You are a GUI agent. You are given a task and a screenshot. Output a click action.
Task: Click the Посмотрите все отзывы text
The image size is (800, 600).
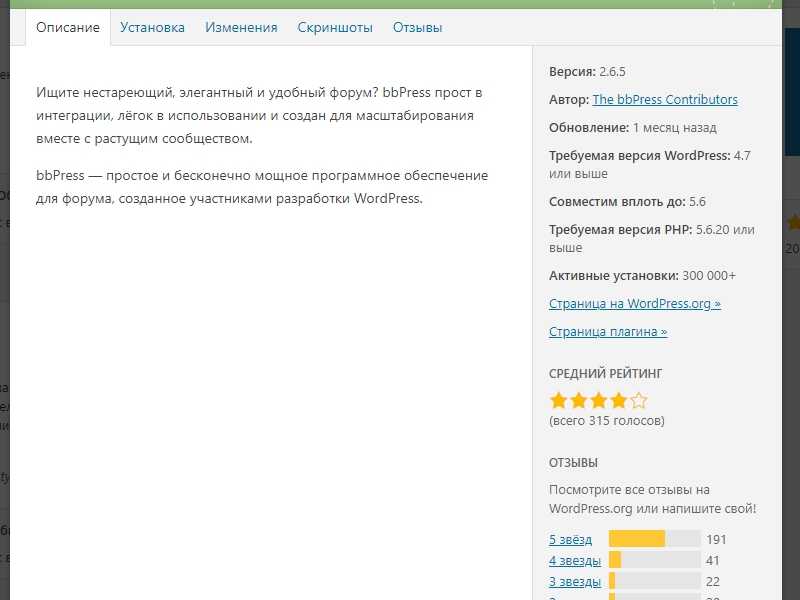(x=653, y=499)
